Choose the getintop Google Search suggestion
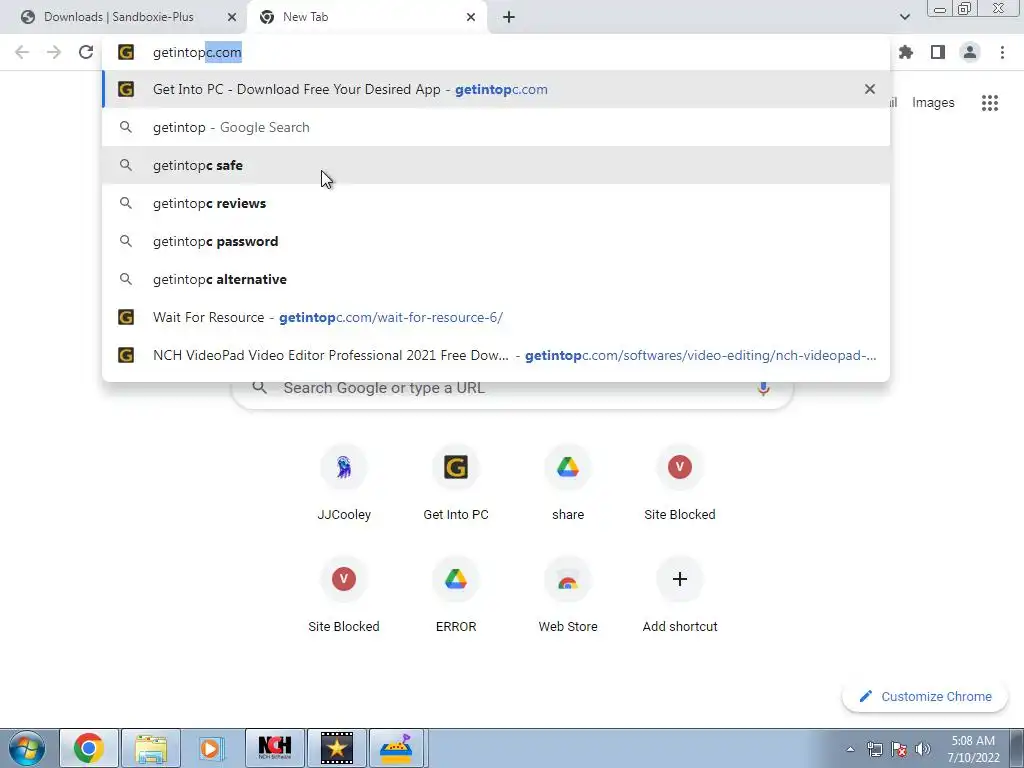 click(496, 127)
